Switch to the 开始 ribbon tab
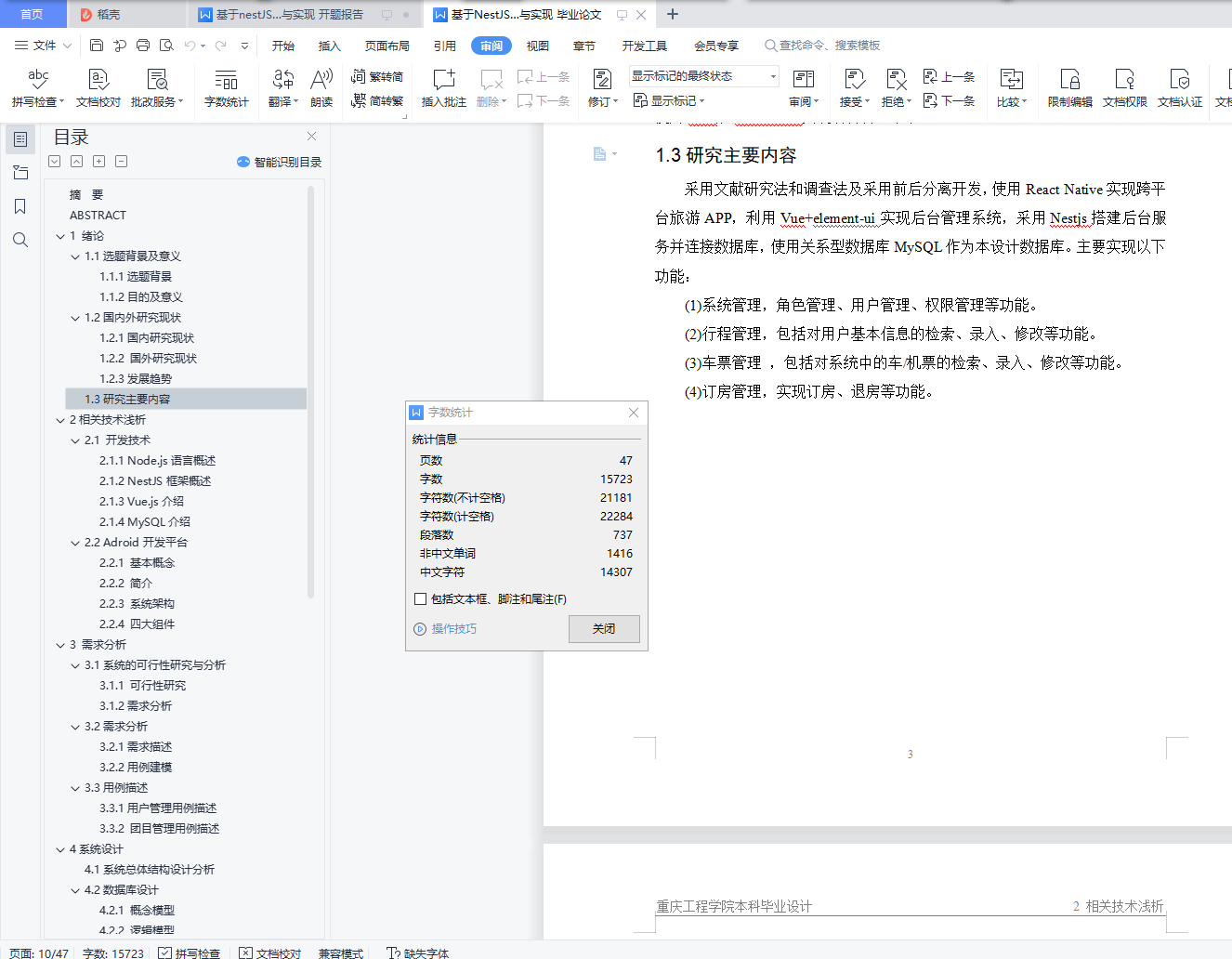Viewport: 1232px width, 959px height. (x=283, y=46)
